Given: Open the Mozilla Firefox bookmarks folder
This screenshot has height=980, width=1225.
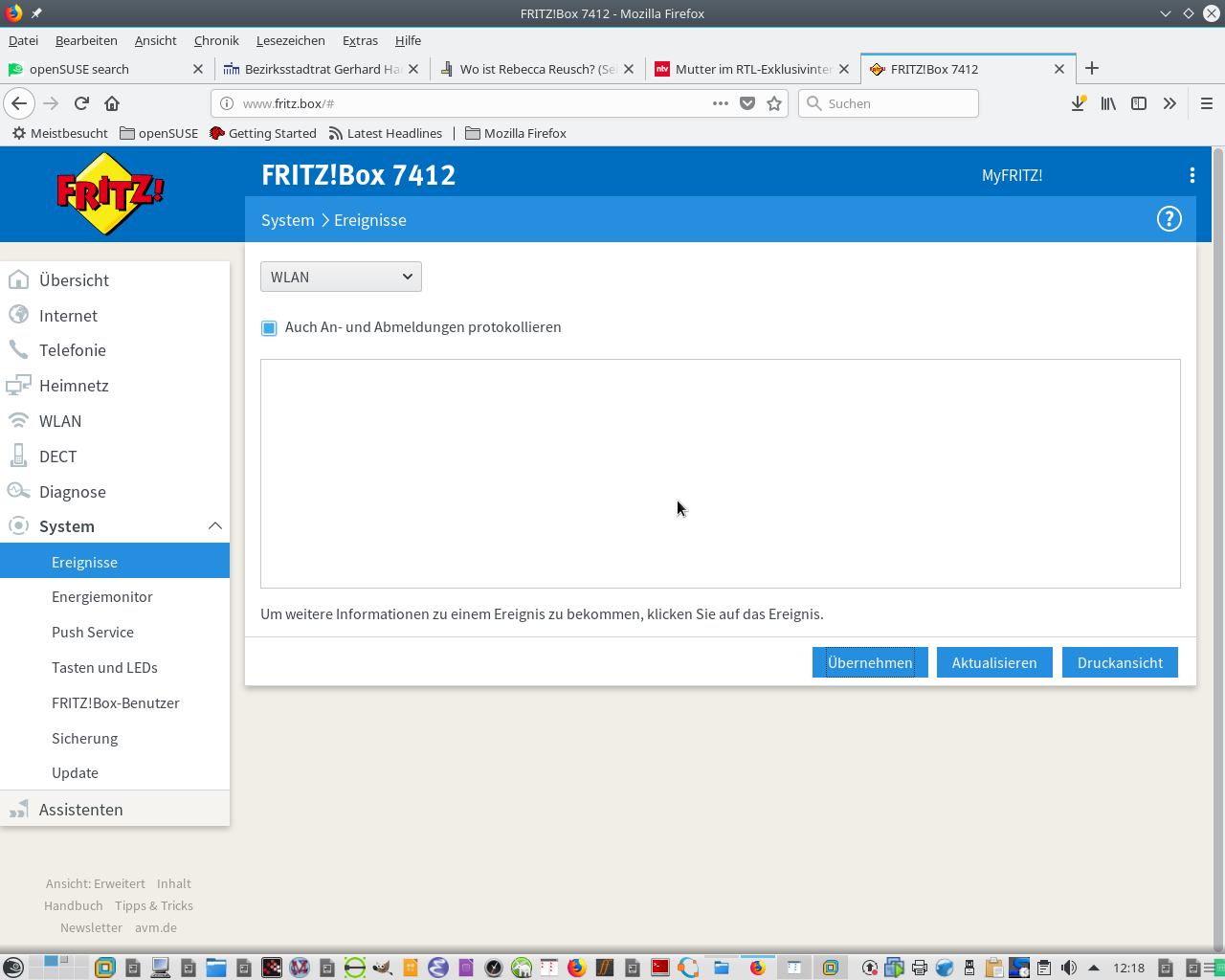Looking at the screenshot, I should pos(516,133).
